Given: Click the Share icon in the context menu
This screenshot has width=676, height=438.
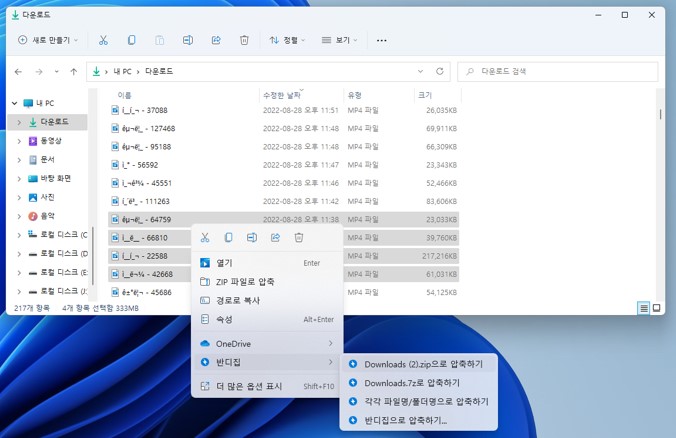Looking at the screenshot, I should [275, 238].
